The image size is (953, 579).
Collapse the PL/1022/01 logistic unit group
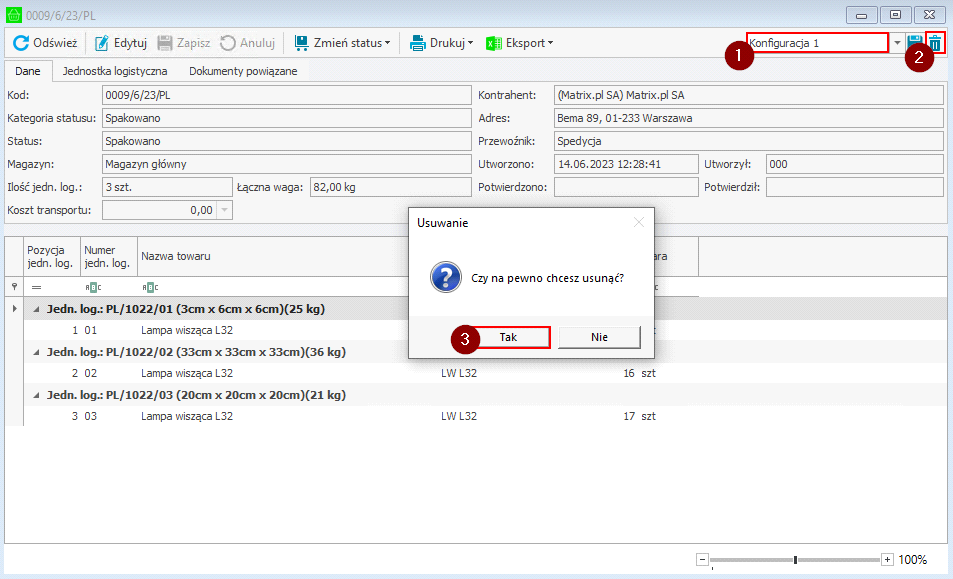pos(37,309)
